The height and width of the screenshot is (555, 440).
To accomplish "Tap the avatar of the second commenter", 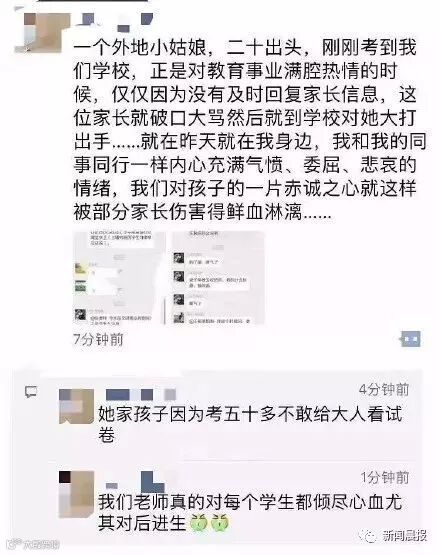I will pos(76,494).
